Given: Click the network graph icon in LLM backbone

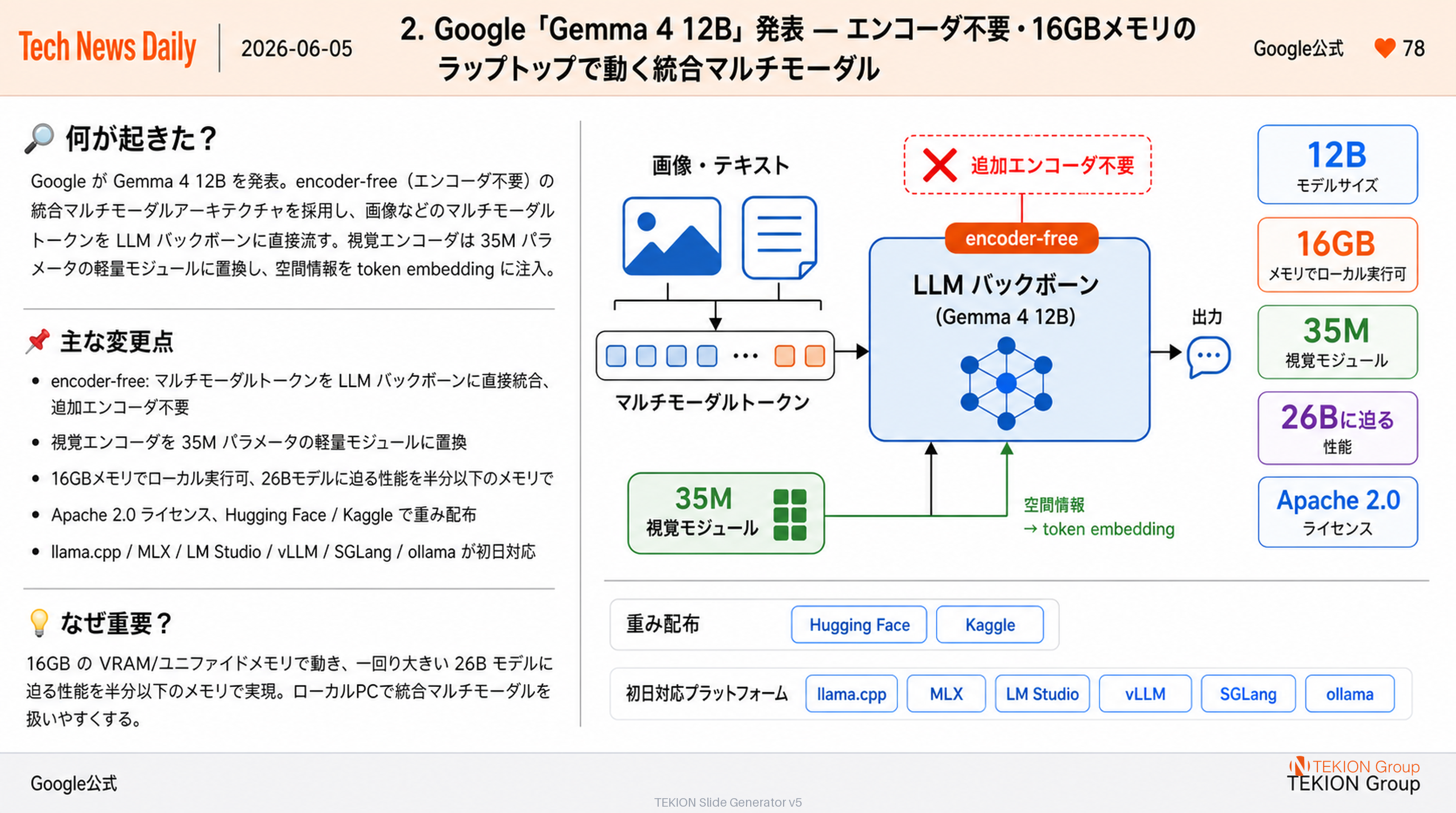Looking at the screenshot, I should (x=1006, y=383).
